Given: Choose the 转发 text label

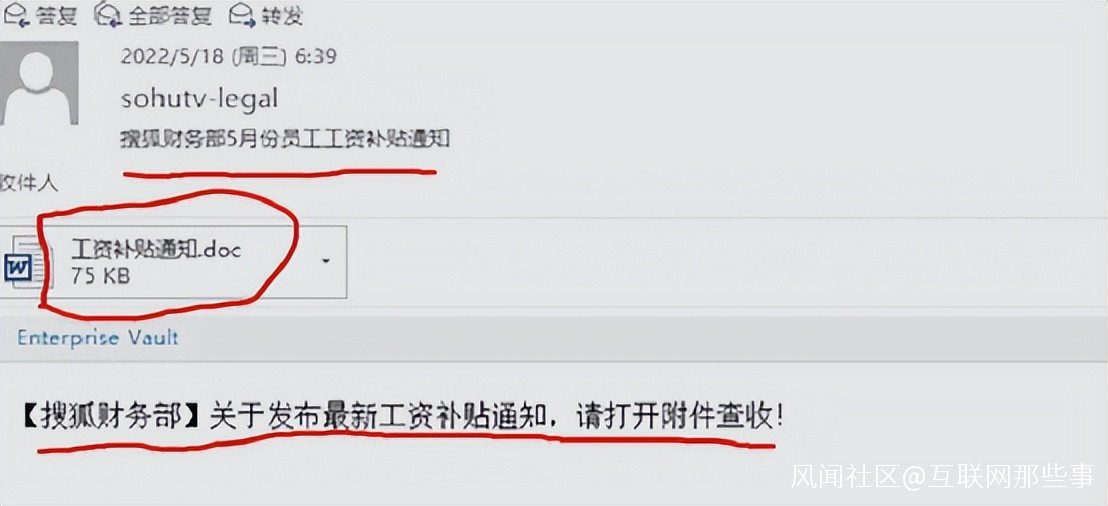Looking at the screenshot, I should tap(283, 16).
